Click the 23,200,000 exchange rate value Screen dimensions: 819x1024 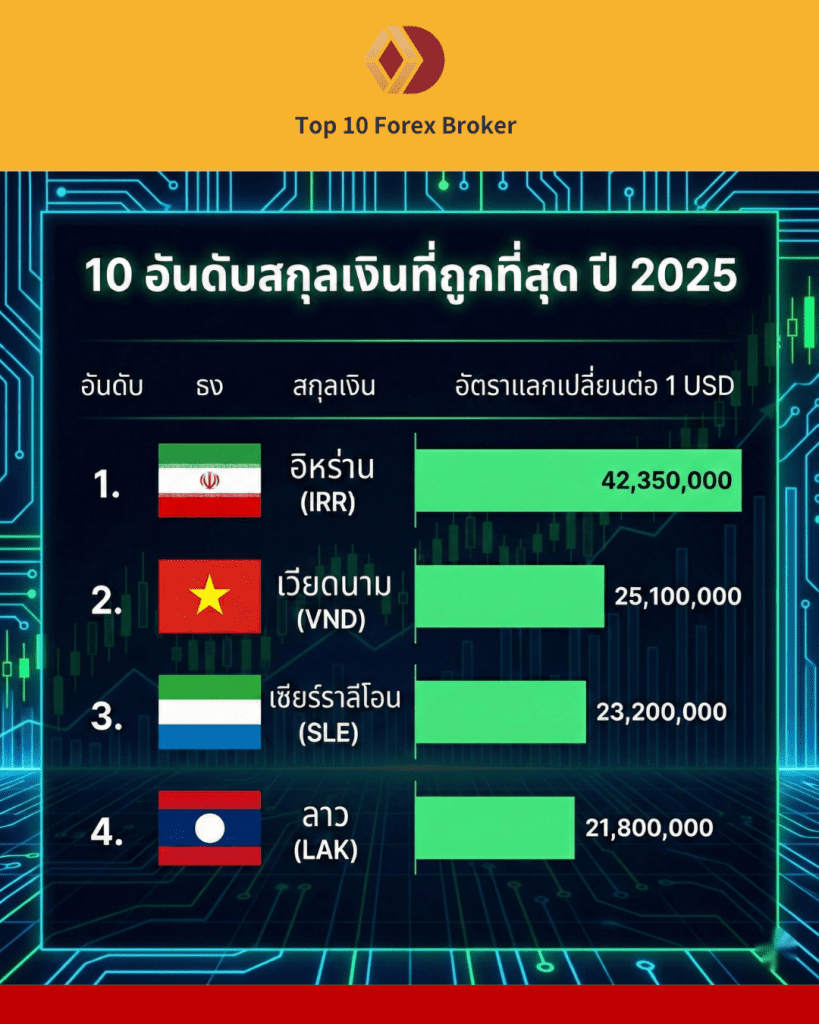(661, 712)
